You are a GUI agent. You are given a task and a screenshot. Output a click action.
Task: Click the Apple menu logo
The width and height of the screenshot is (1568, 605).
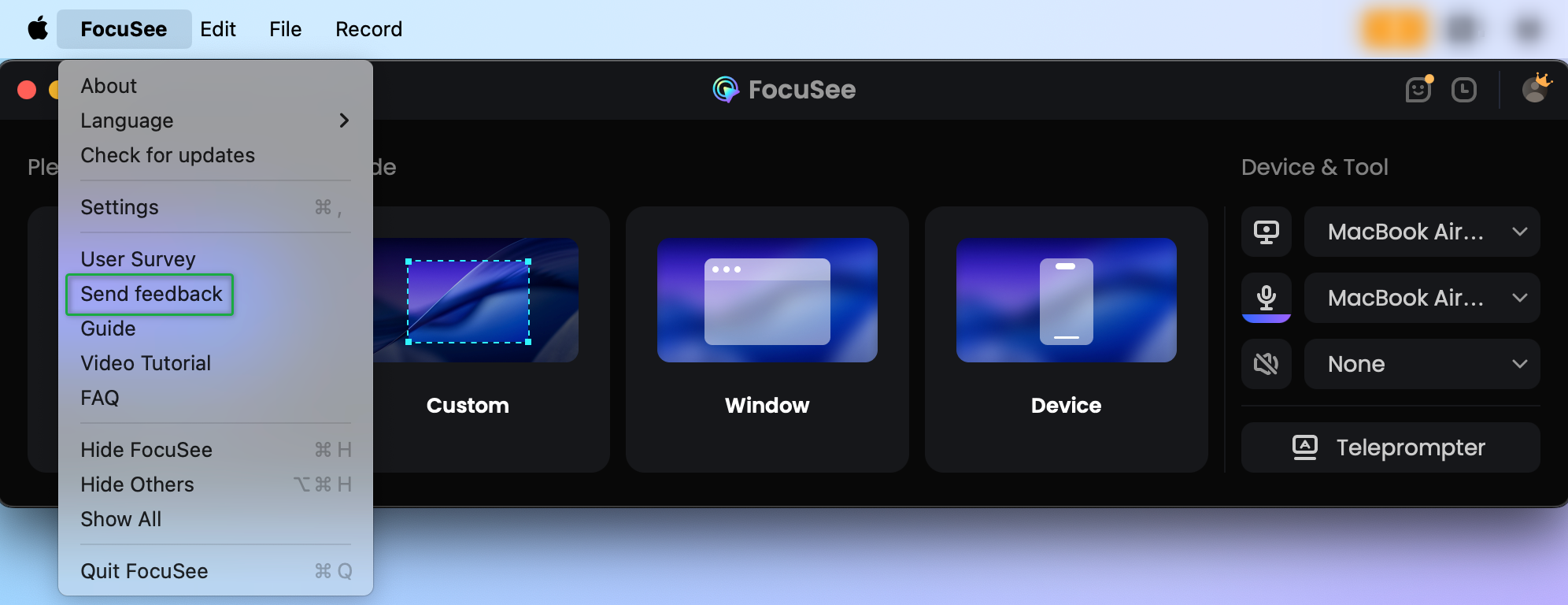38,29
